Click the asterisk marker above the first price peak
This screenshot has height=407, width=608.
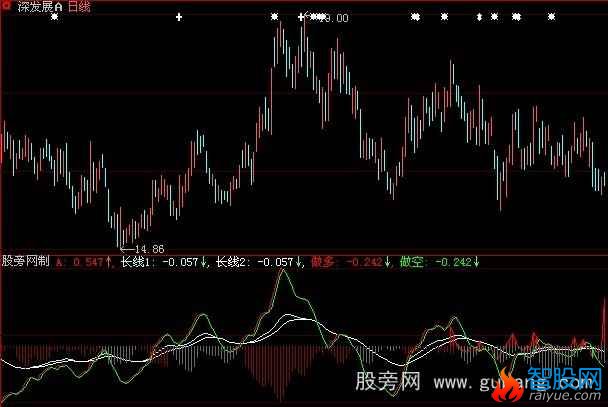tap(275, 17)
